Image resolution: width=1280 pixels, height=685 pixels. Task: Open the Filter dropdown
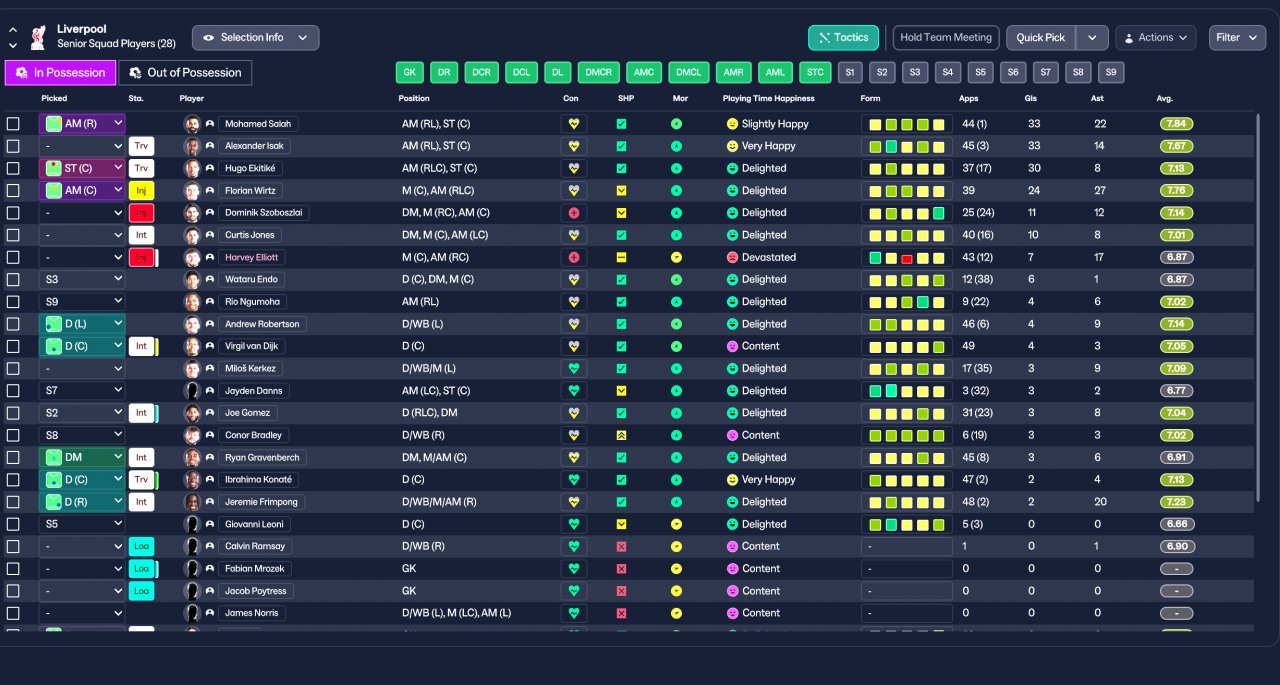(x=1237, y=38)
